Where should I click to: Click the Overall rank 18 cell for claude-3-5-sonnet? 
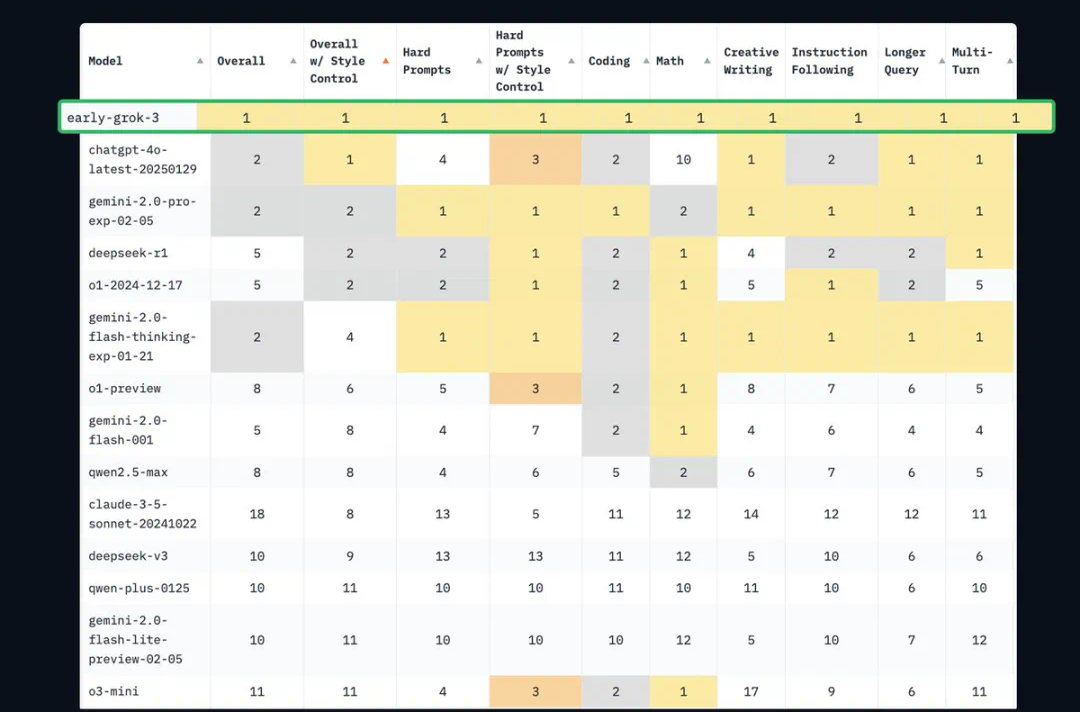pyautogui.click(x=257, y=514)
